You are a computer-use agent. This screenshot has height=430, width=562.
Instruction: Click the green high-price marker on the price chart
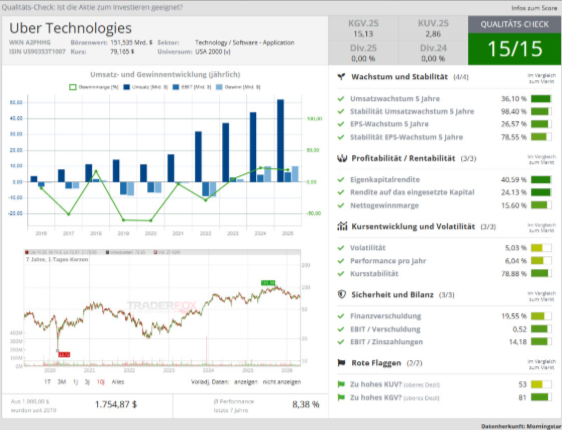coord(268,283)
